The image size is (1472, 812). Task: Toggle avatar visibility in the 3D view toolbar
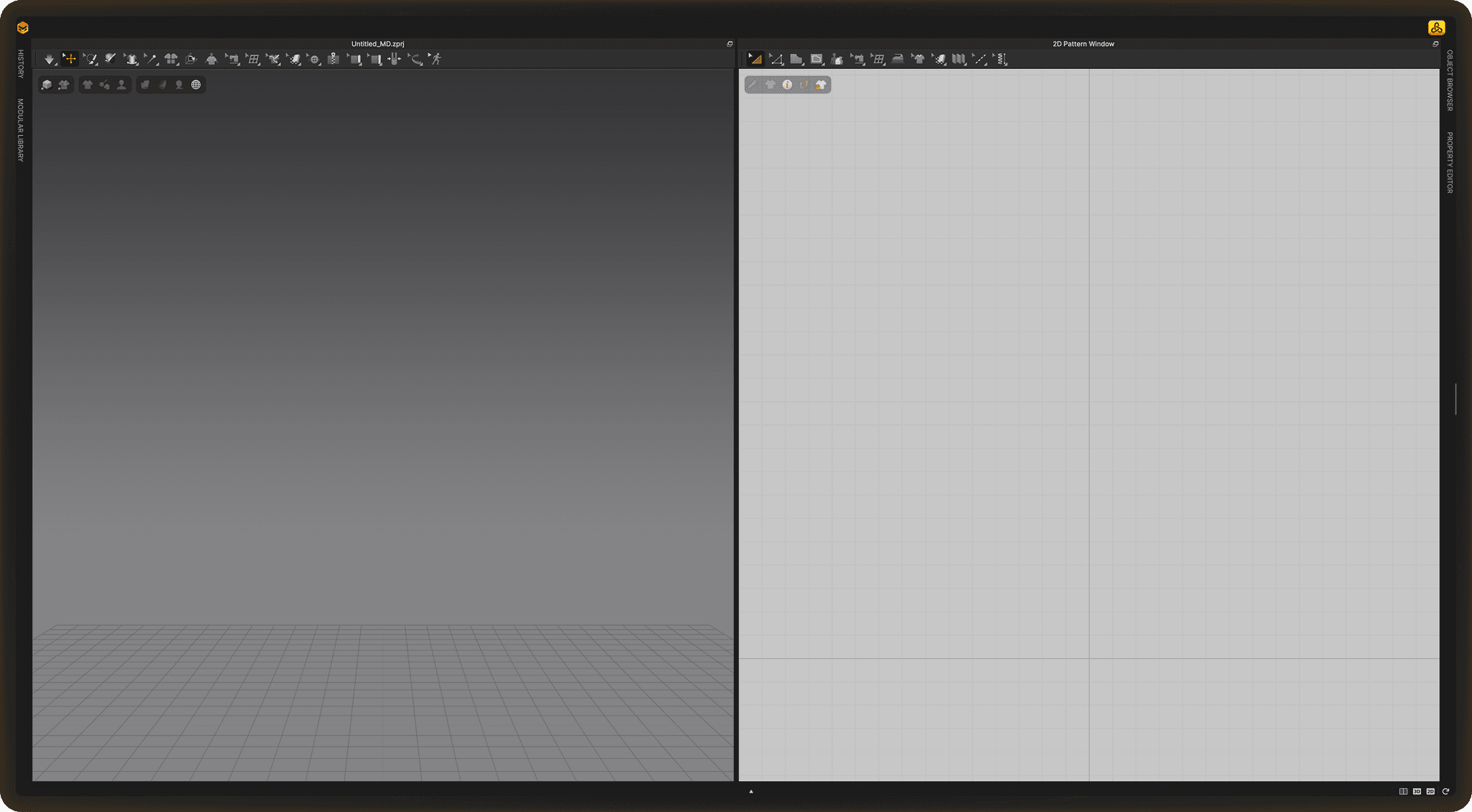(x=121, y=84)
